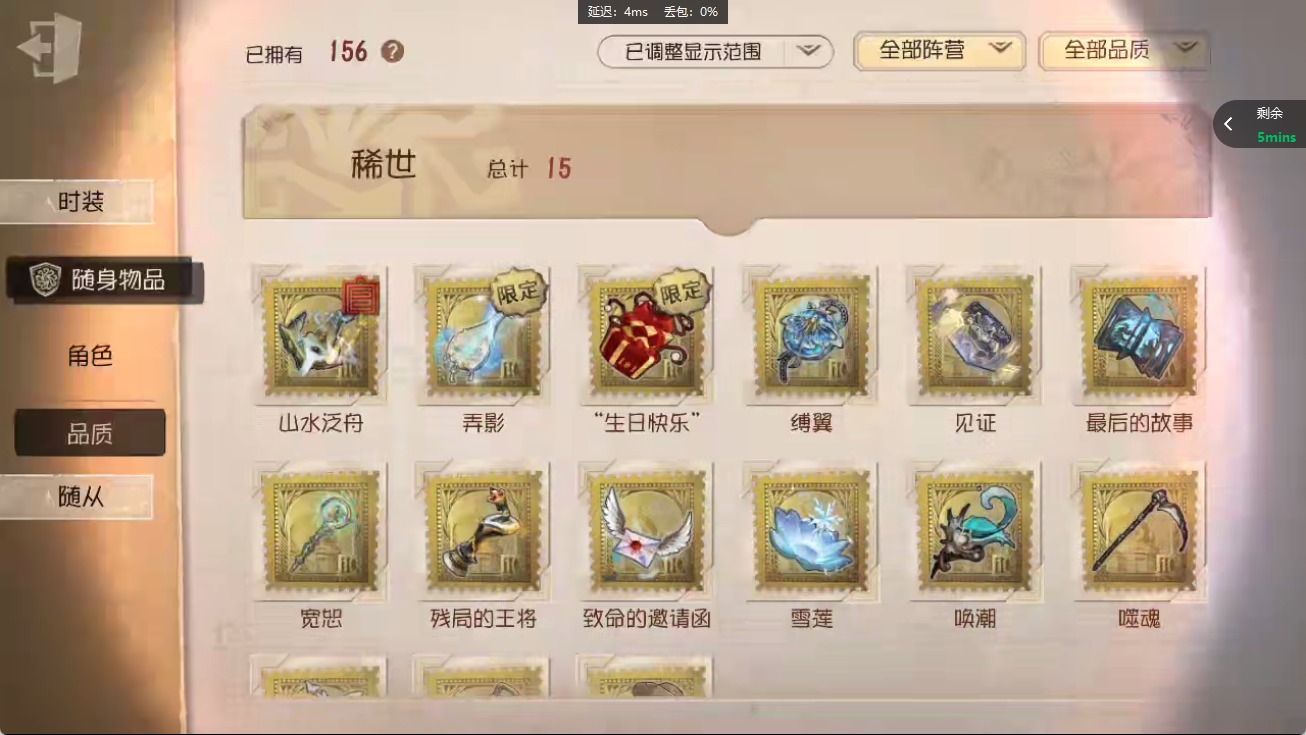Select the 角色 sort option
The width and height of the screenshot is (1306, 735).
coord(90,355)
